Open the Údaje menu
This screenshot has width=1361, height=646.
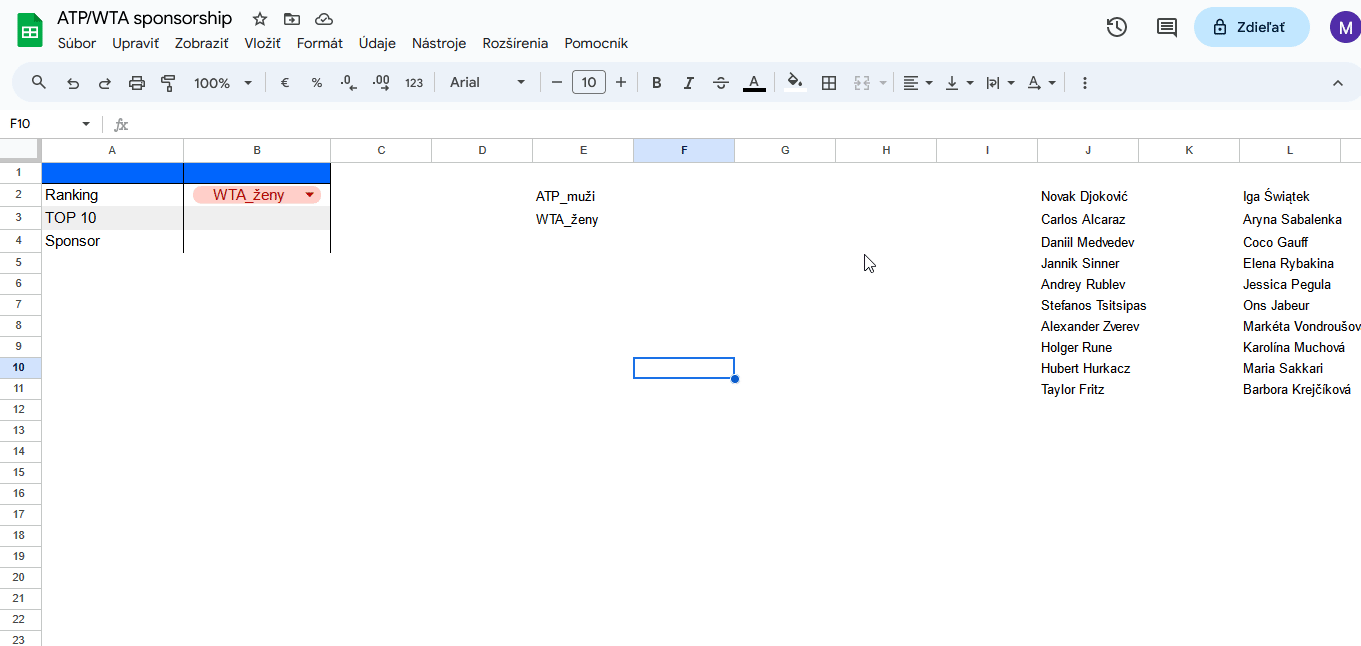coord(377,43)
